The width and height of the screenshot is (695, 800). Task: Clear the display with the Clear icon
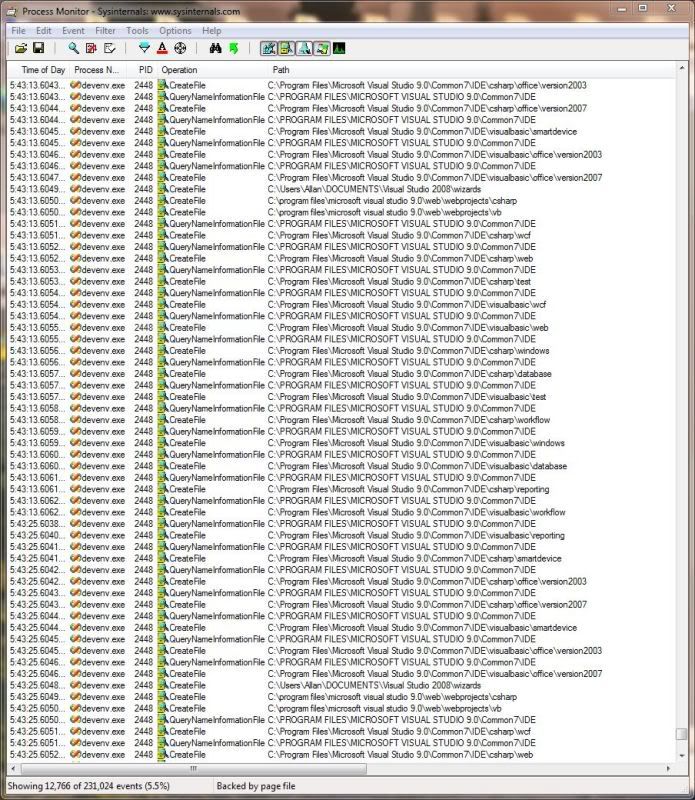pos(109,48)
